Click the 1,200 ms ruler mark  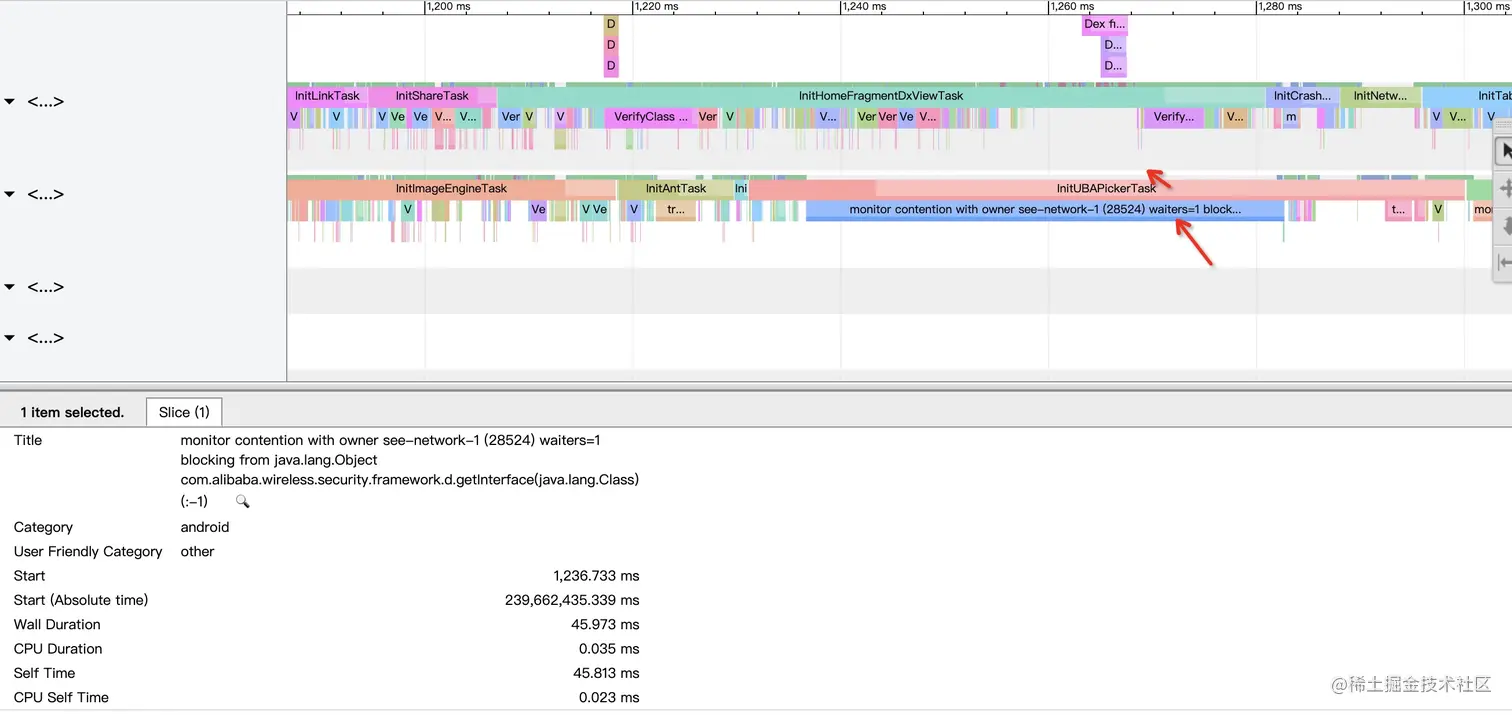448,6
